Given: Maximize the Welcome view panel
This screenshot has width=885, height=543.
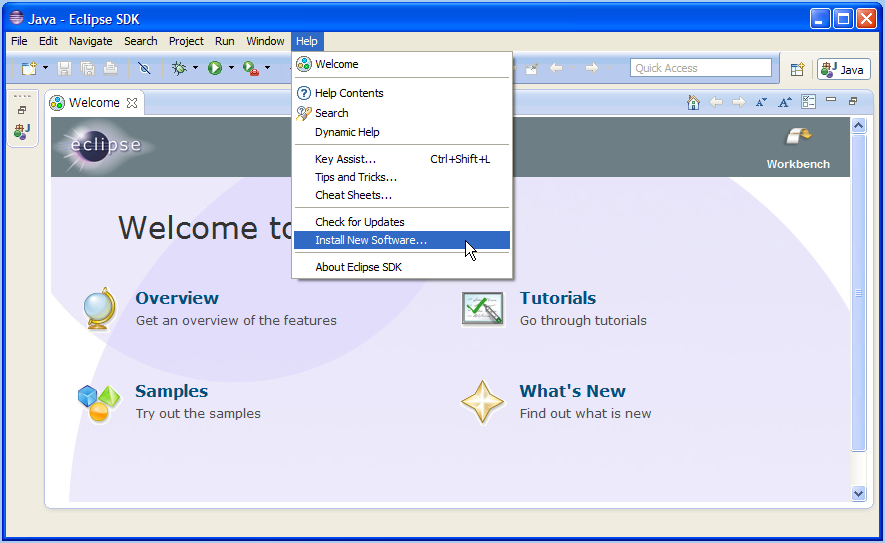Looking at the screenshot, I should tap(853, 101).
